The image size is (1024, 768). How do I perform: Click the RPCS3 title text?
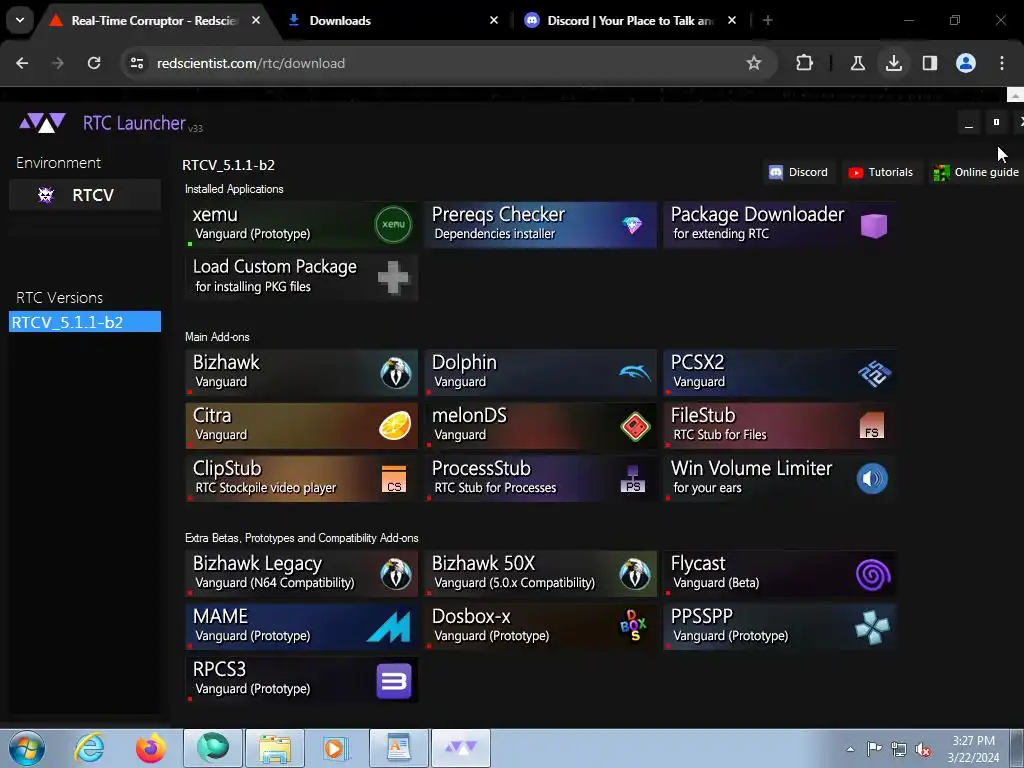[219, 669]
